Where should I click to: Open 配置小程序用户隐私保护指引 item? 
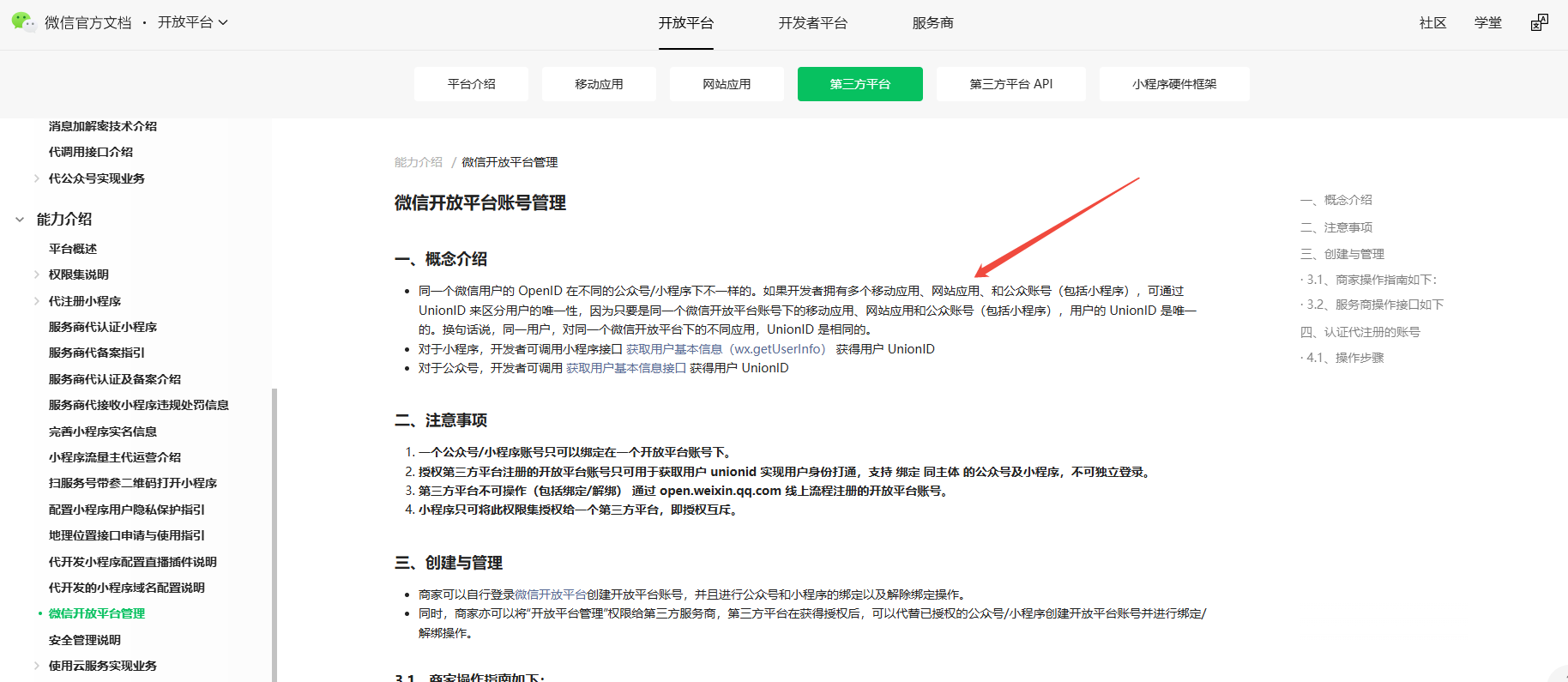click(127, 510)
